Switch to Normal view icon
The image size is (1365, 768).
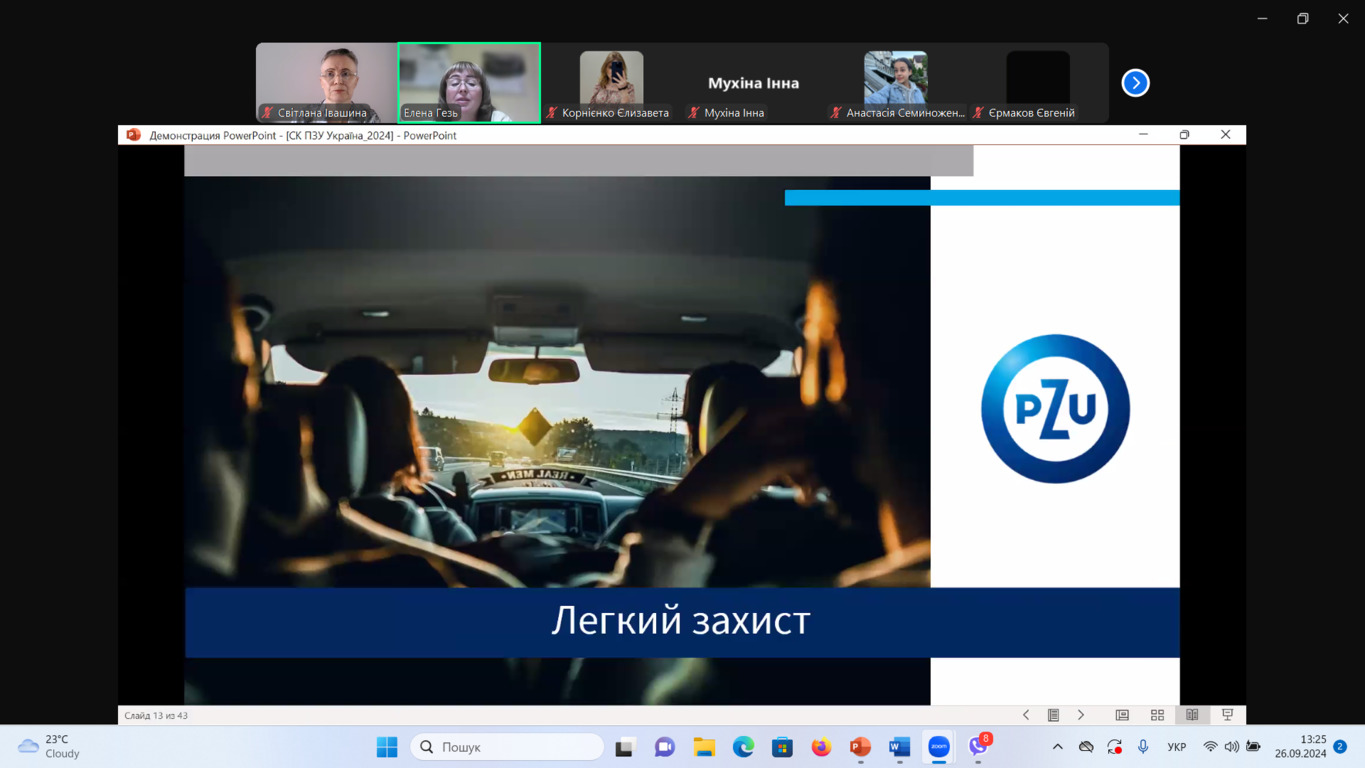click(x=1122, y=715)
